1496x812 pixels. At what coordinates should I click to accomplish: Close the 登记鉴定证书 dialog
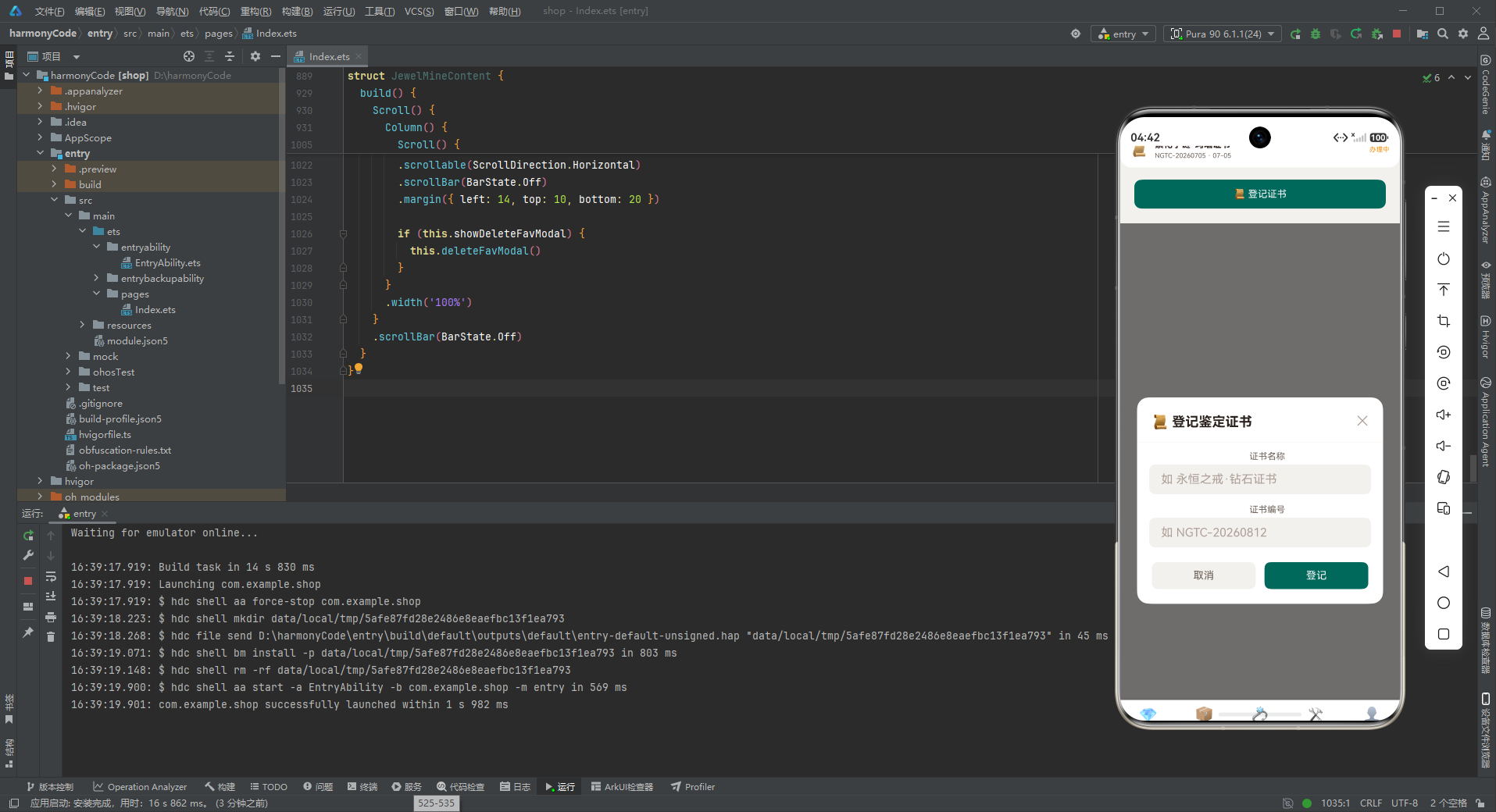[x=1362, y=421]
